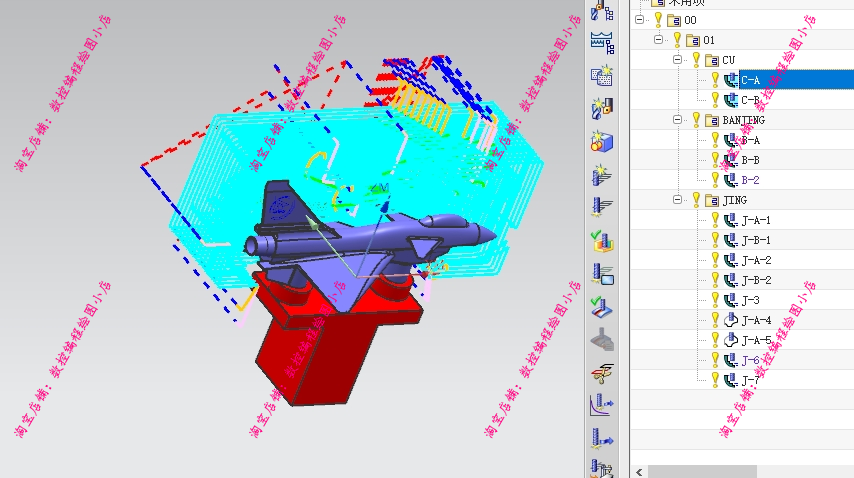Select the J-B-2 operation
This screenshot has width=854, height=478.
757,280
